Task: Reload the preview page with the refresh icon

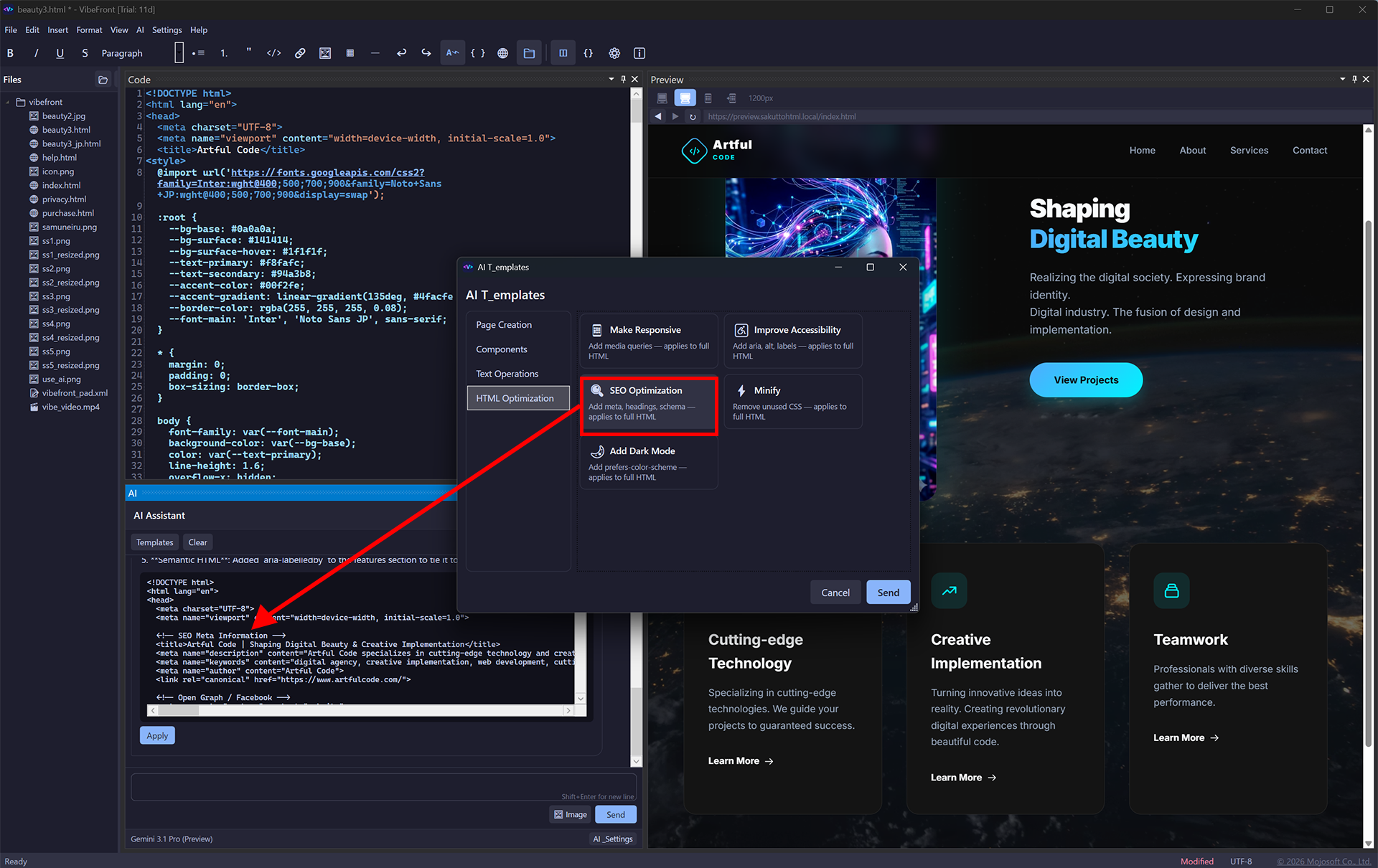Action: [693, 115]
